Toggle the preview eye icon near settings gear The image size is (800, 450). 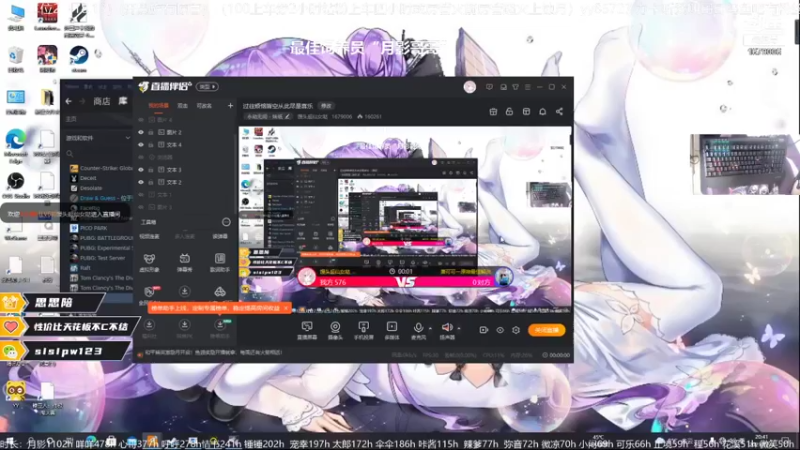(x=500, y=330)
